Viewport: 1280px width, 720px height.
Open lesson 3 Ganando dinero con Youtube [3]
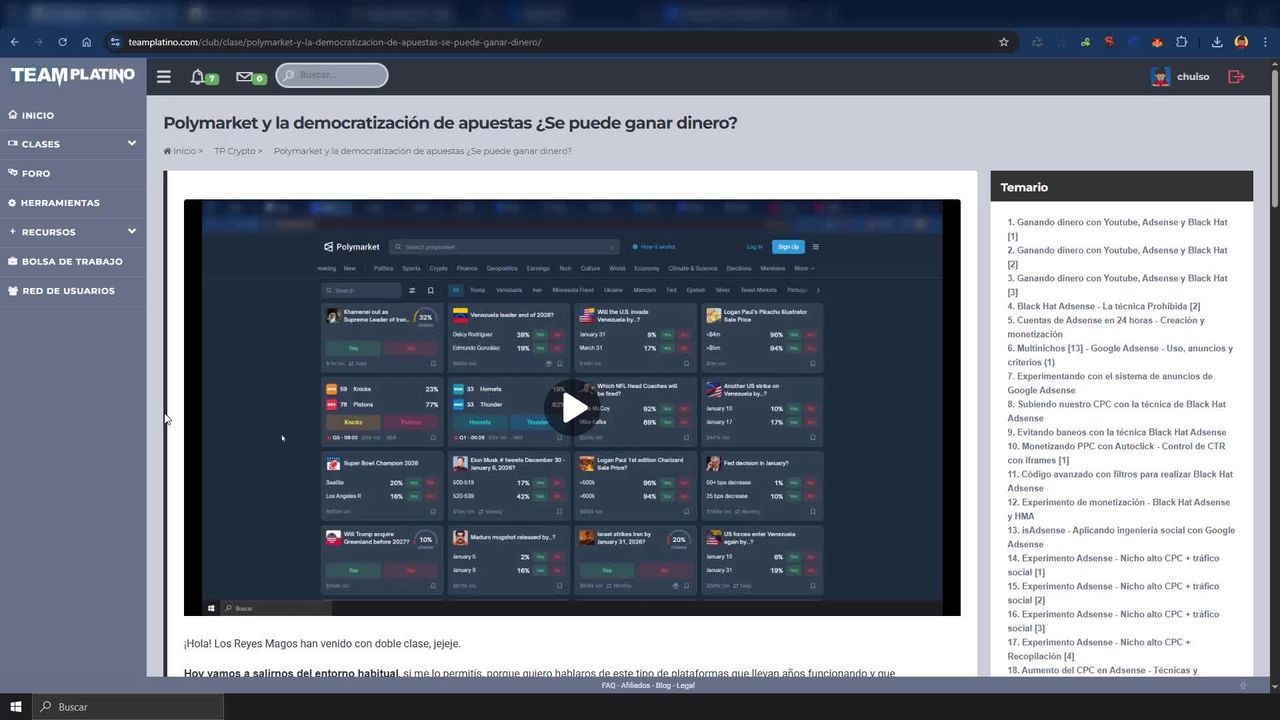[x=1117, y=285]
